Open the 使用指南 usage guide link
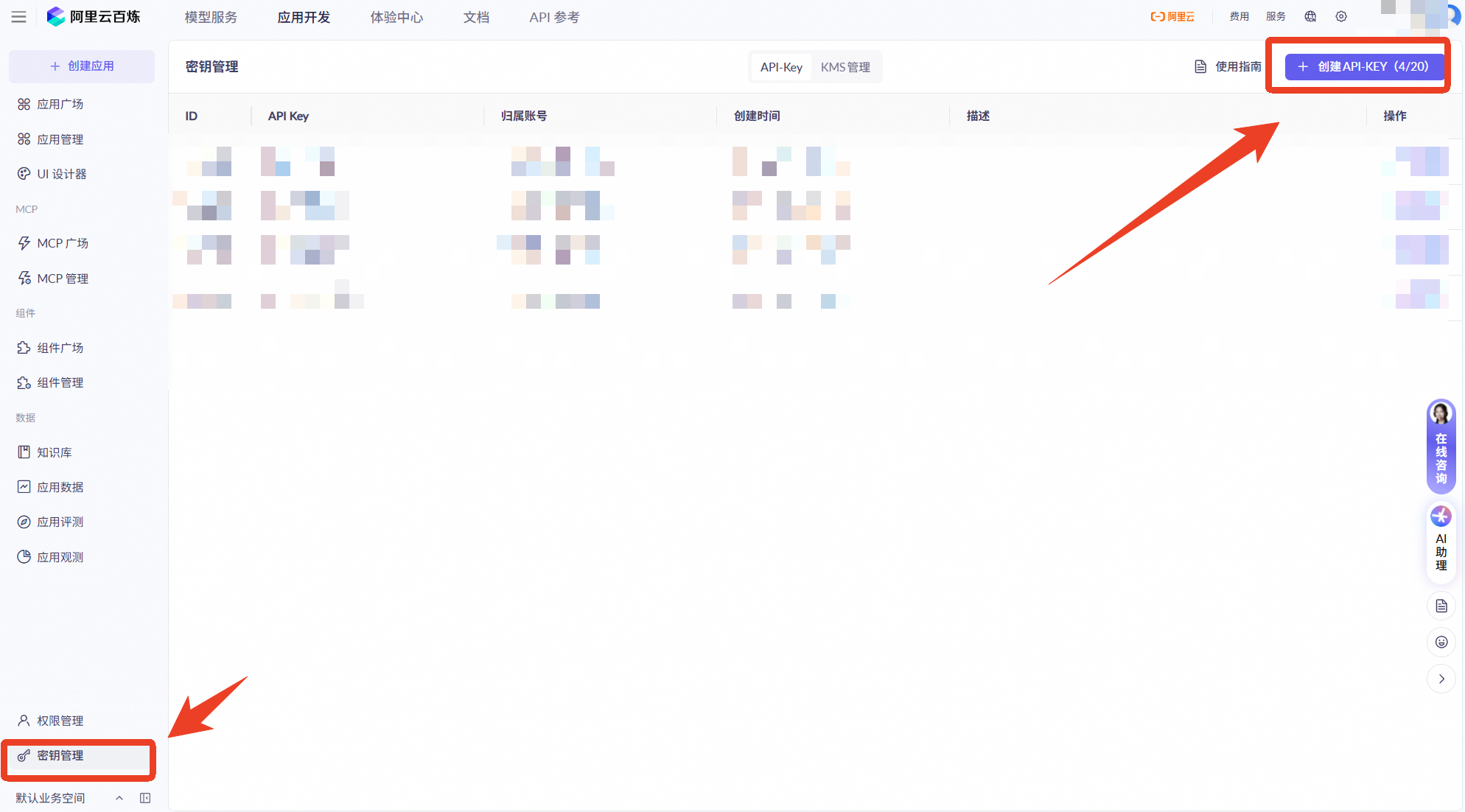Viewport: 1465px width, 812px height. coord(1228,67)
